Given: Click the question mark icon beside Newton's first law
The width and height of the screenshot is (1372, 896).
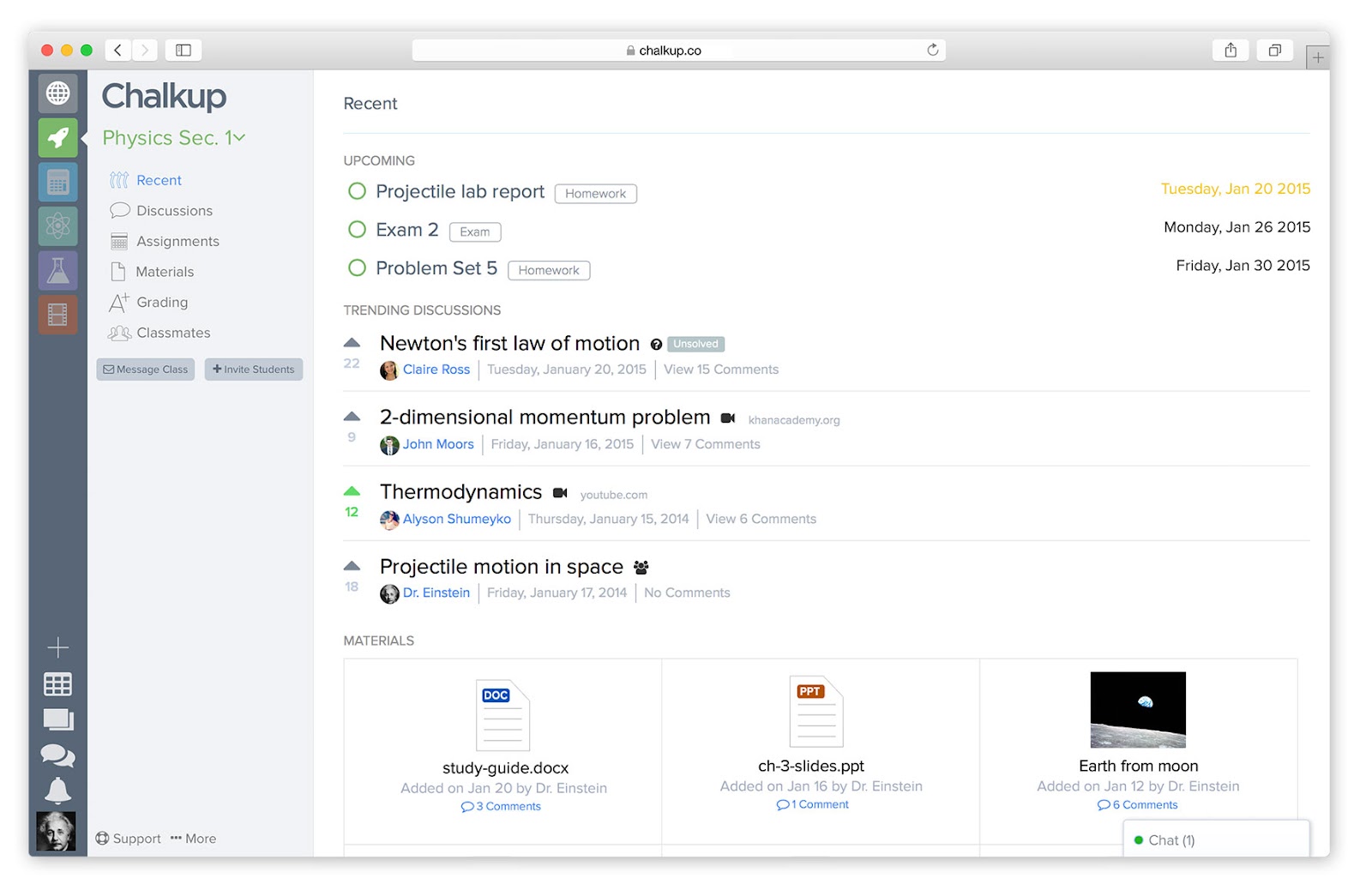Looking at the screenshot, I should [x=656, y=345].
